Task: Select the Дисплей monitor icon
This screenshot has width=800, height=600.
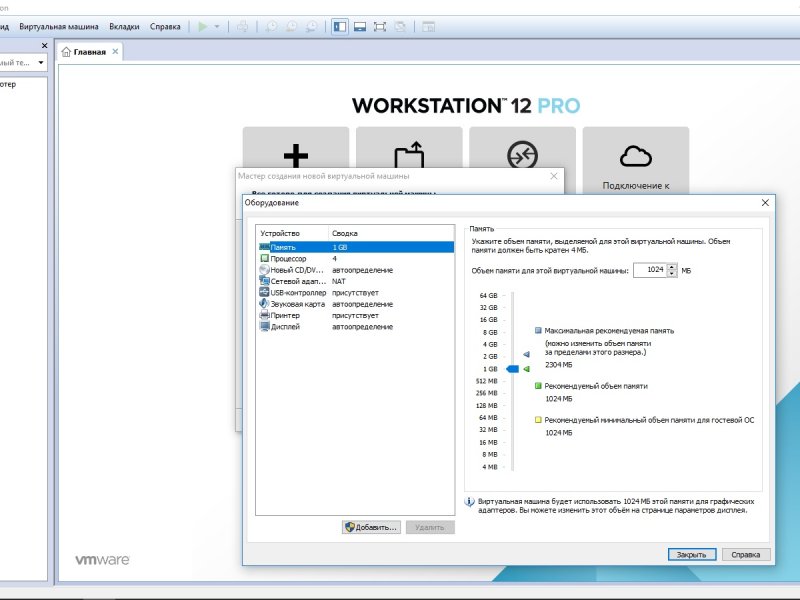Action: (264, 327)
